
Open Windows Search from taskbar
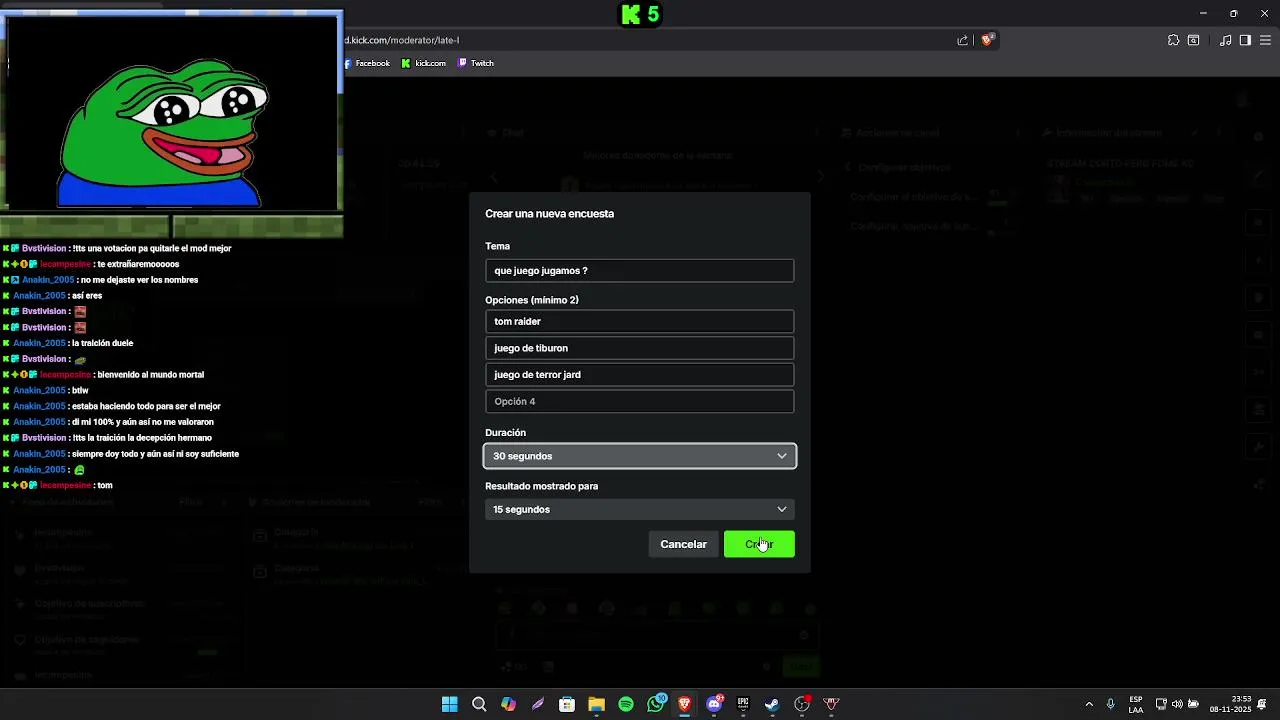479,704
